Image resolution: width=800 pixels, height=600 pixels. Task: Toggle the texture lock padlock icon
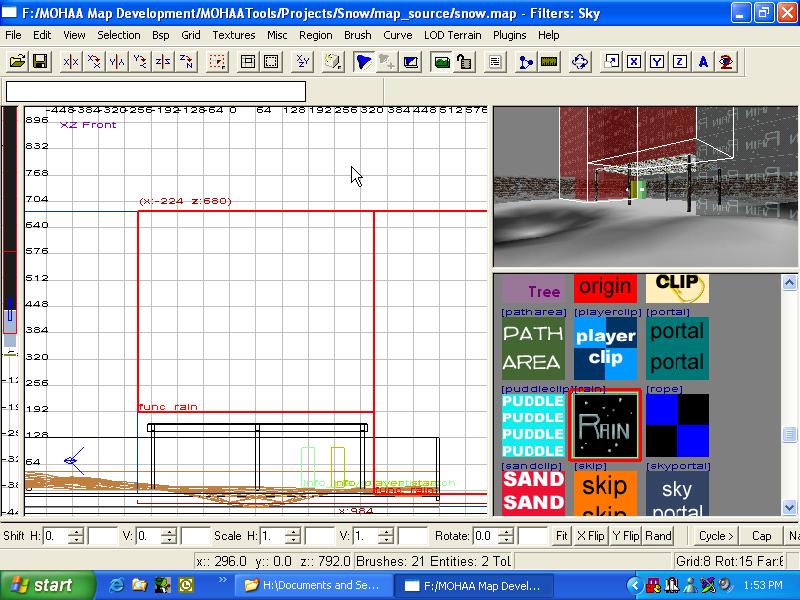(464, 62)
